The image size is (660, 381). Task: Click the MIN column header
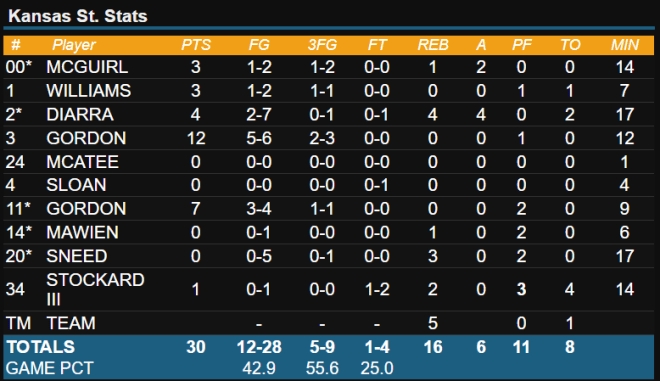(x=625, y=45)
